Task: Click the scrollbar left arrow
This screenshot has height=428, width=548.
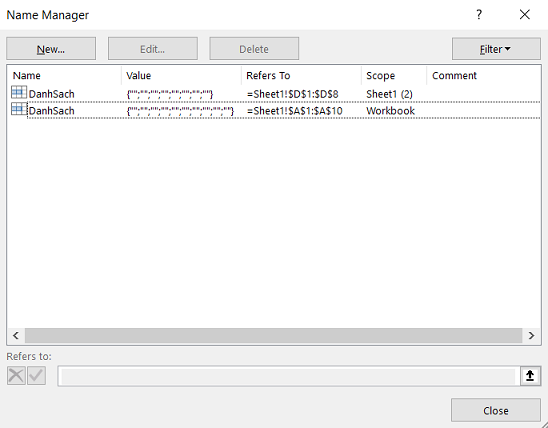Action: [x=16, y=335]
